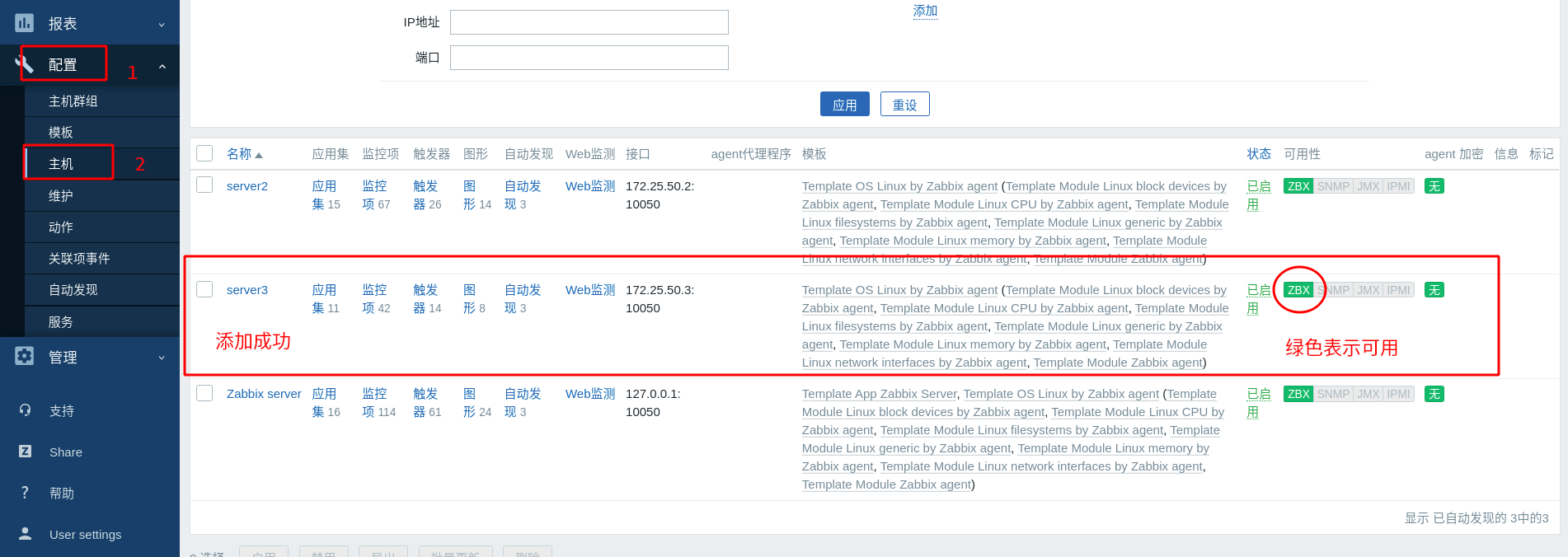The image size is (1568, 557).
Task: Open Template App Zabbix Server link
Action: pos(880,394)
